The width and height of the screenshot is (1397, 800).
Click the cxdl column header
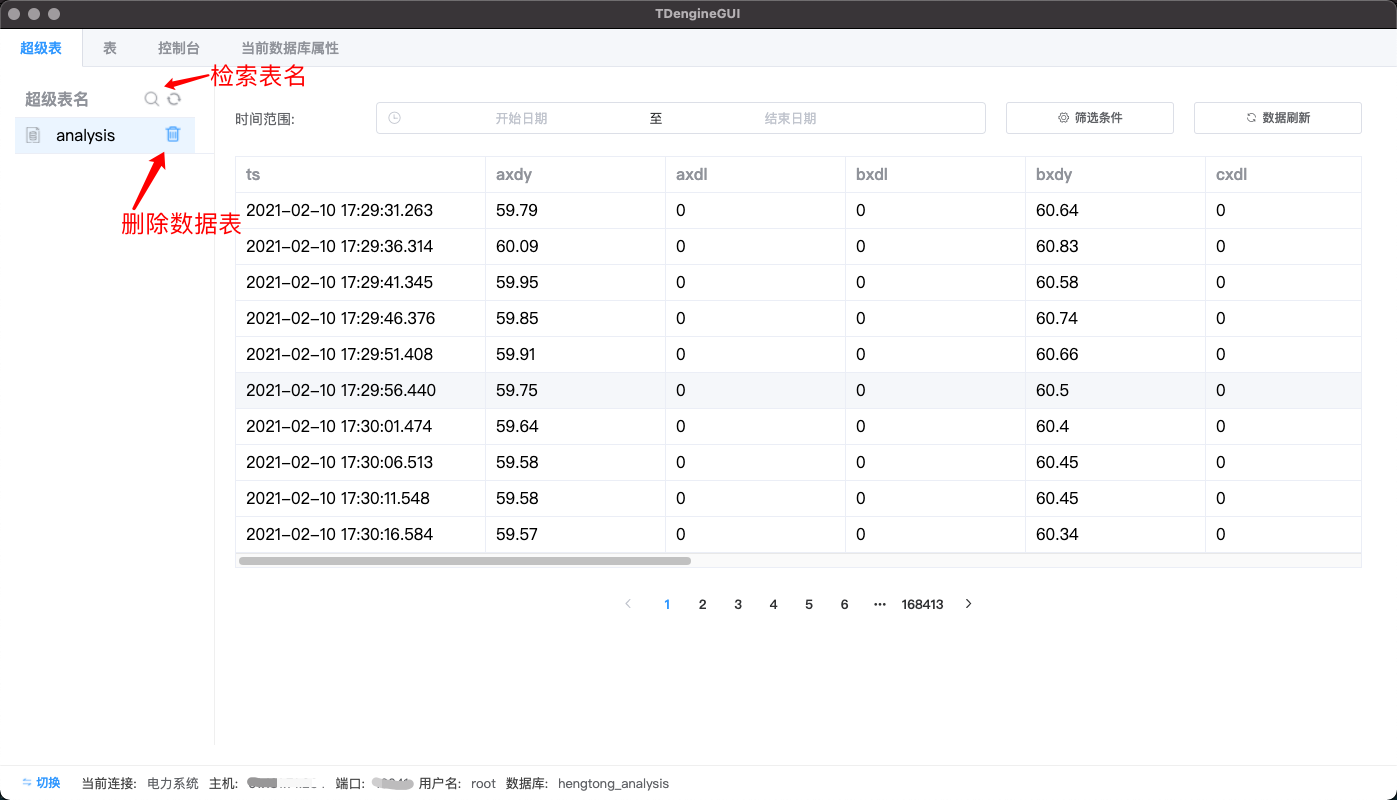[1283, 174]
